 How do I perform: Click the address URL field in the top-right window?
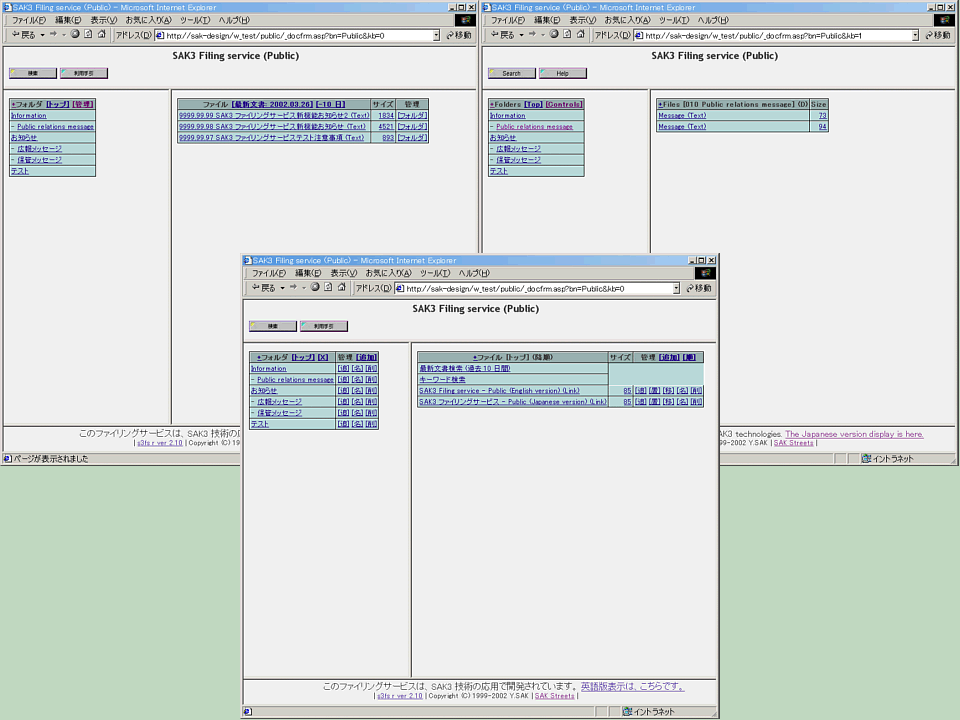point(777,36)
